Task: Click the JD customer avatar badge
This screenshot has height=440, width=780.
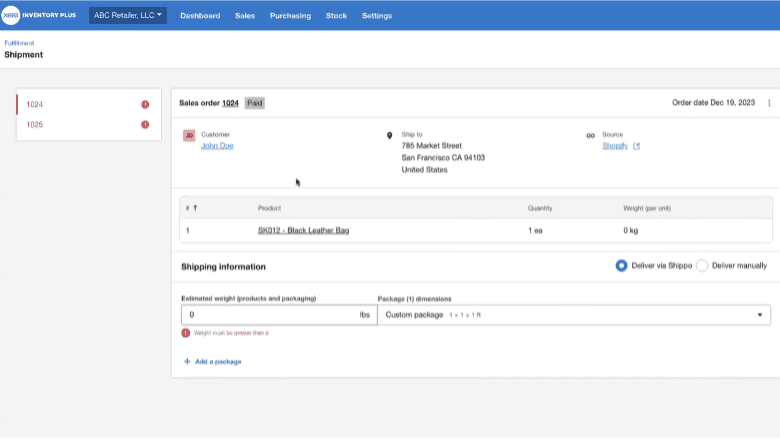Action: [x=189, y=135]
